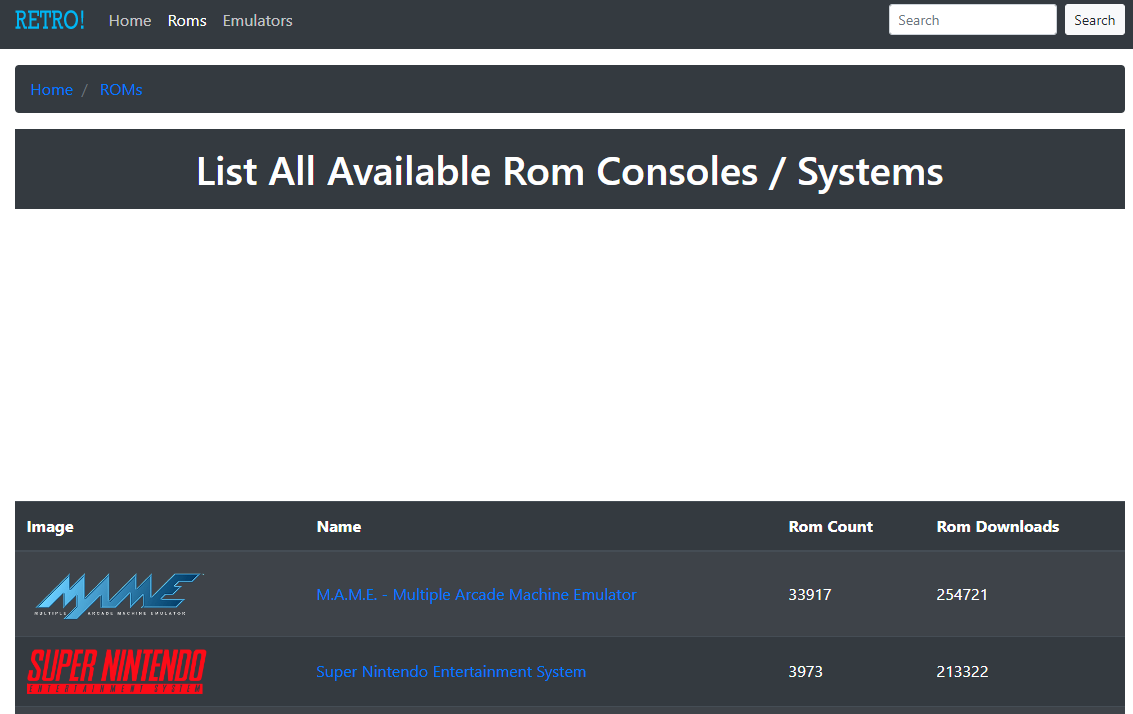
Task: Click the Rom Count column header
Action: click(x=830, y=526)
